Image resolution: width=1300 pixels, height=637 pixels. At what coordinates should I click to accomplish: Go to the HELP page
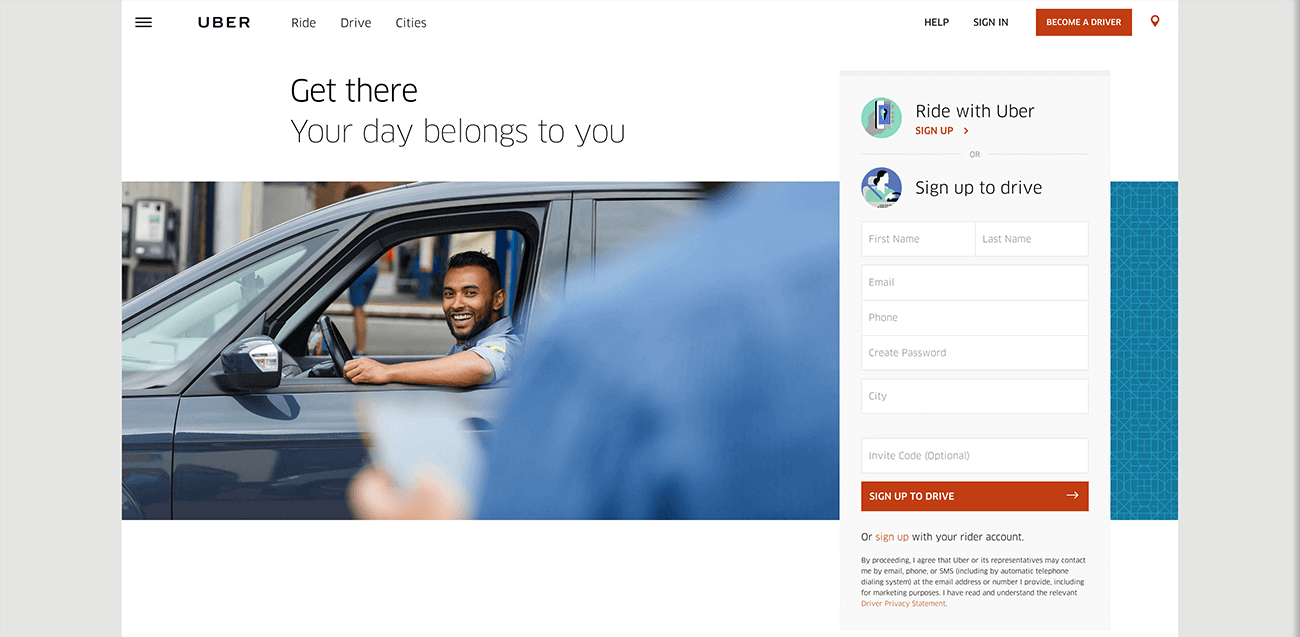pyautogui.click(x=936, y=22)
